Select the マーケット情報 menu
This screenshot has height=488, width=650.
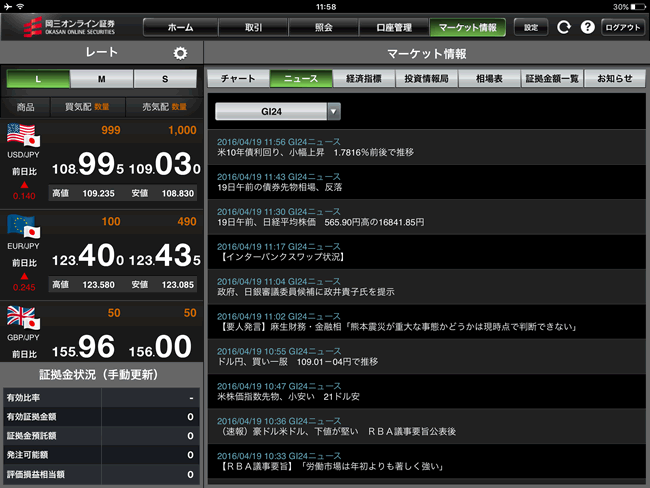click(x=468, y=27)
